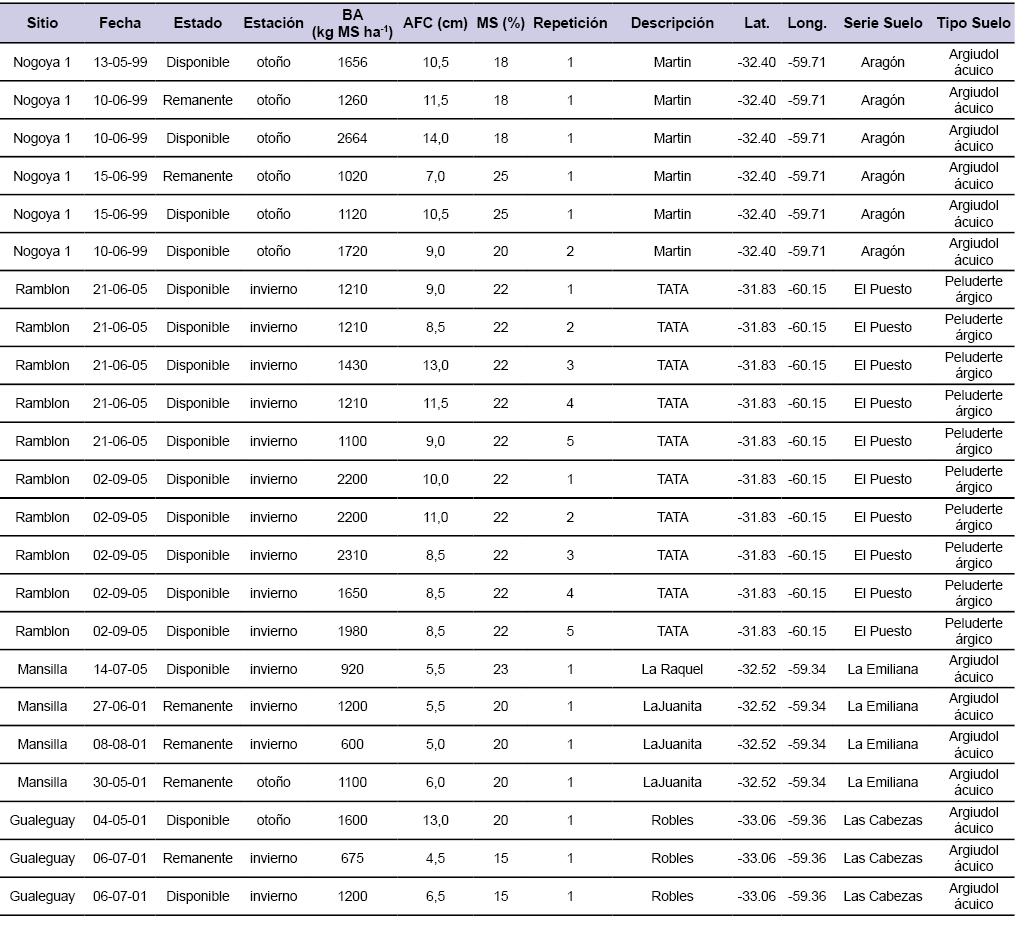Viewport: 1019px width, 926px height.
Task: Click the date cell 04-05-01
Action: point(120,820)
